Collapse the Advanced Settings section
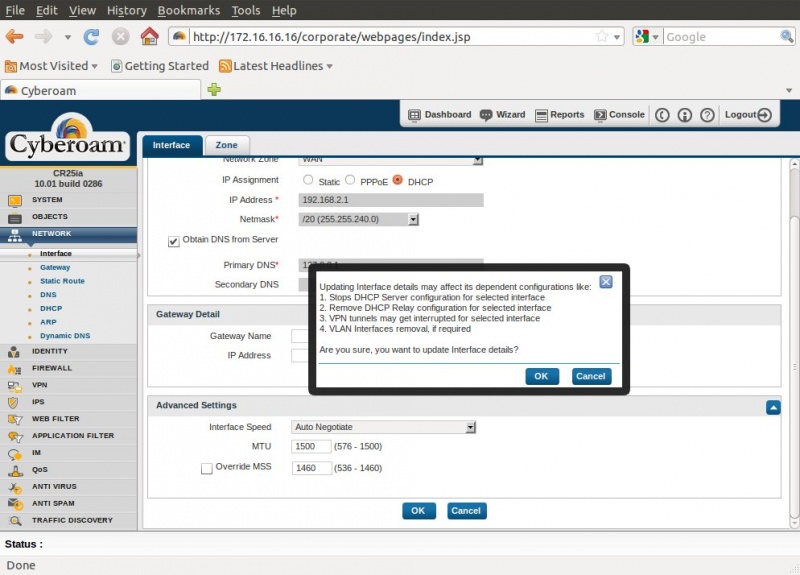The width and height of the screenshot is (800, 575). (x=773, y=407)
